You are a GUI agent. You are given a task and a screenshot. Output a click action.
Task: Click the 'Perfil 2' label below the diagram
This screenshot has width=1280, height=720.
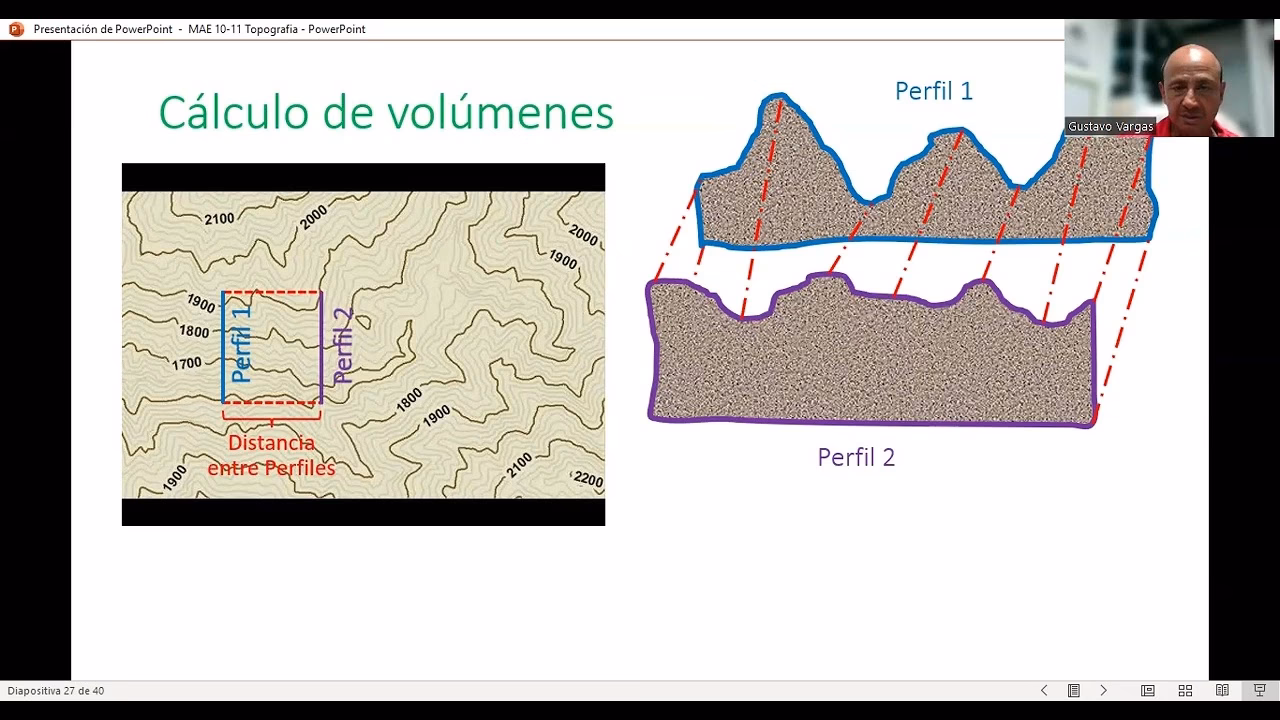point(856,457)
